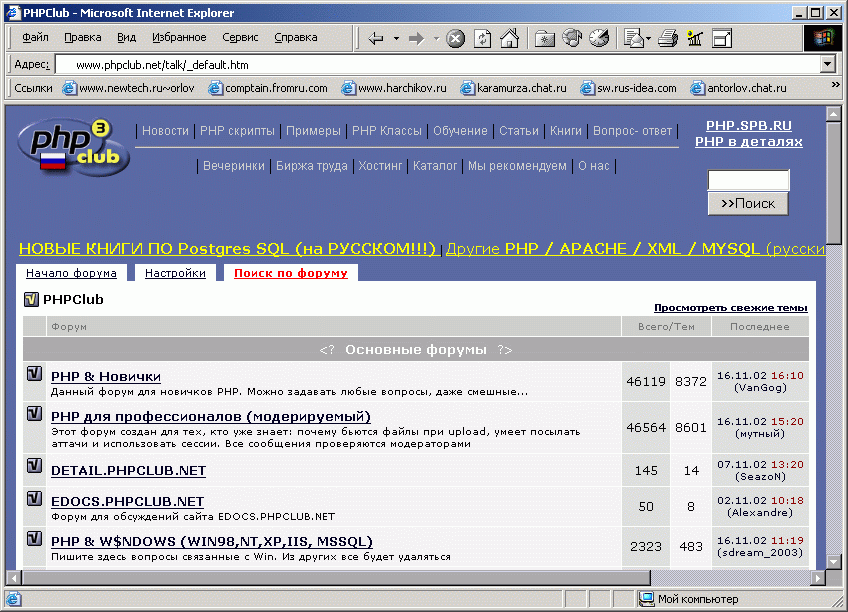Image resolution: width=848 pixels, height=612 pixels.
Task: Open the address bar dropdown list
Action: tap(827, 65)
